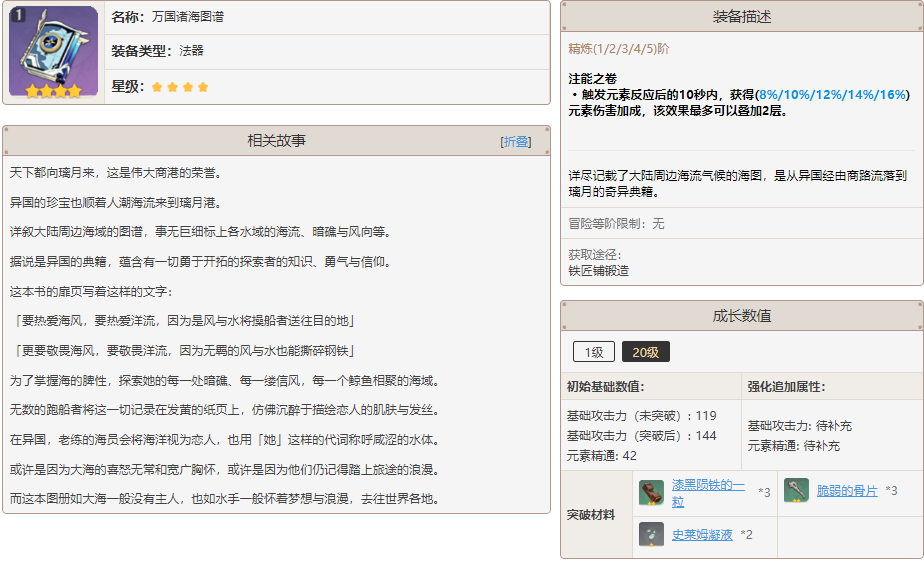Screen dimensions: 924x561
Task: Click the 脆弱的骨片 material icon
Action: coord(796,490)
